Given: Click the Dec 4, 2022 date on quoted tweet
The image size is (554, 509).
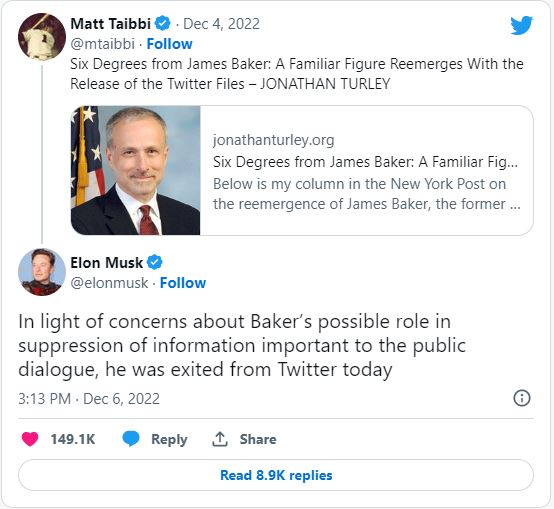Looking at the screenshot, I should [x=222, y=24].
